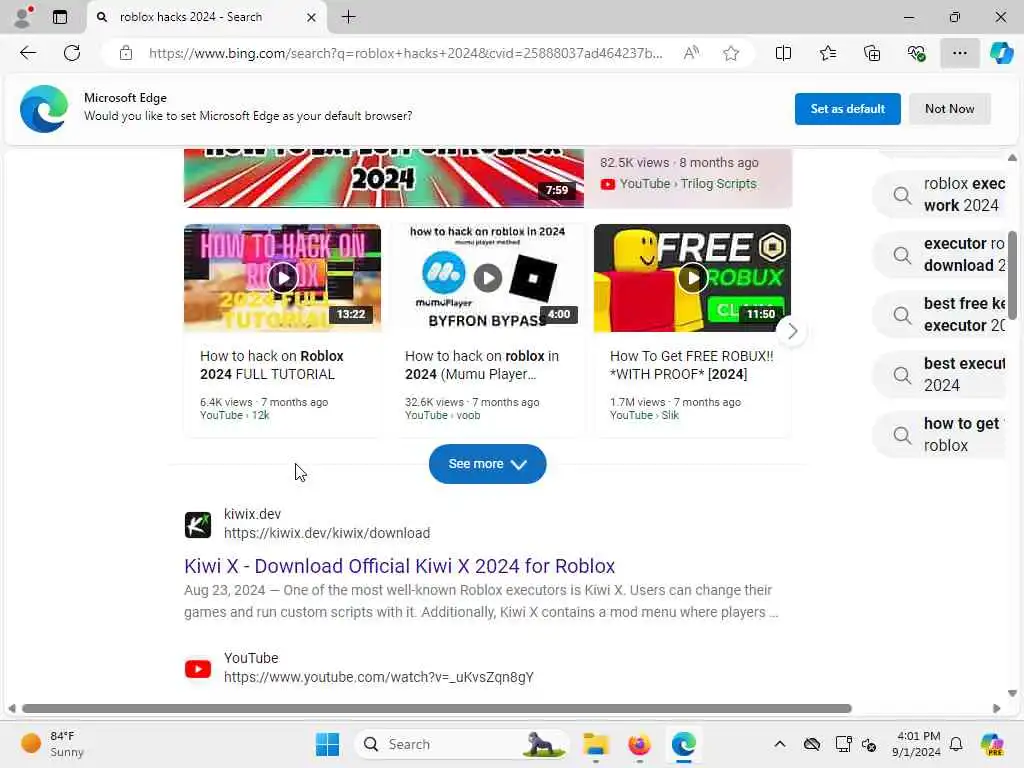
Task: Open How to hack on Roblox 2024 FULL TUTORIAL title
Action: 272,365
